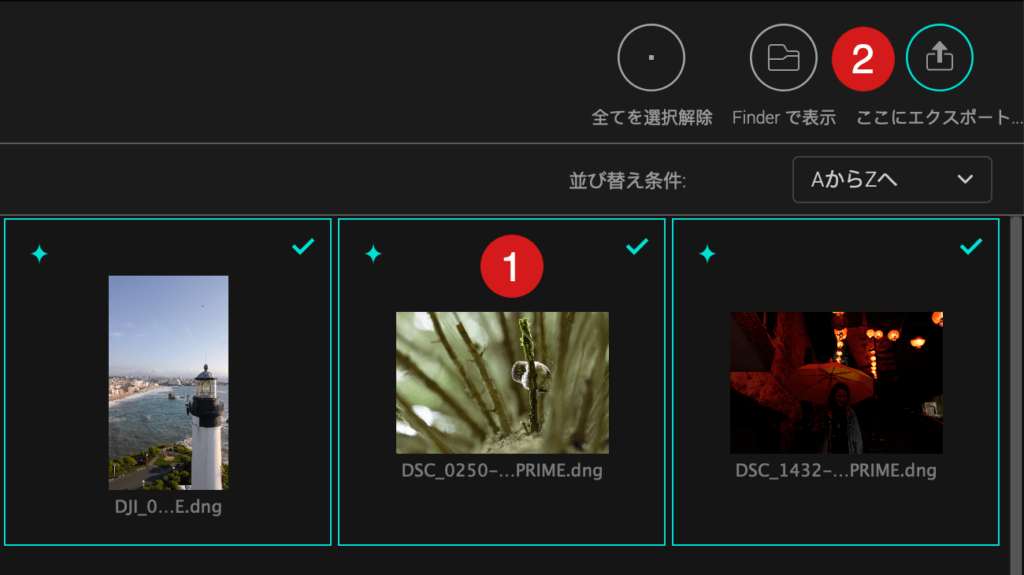This screenshot has width=1024, height=575.
Task: Select the green plant macro thumbnail
Action: pyautogui.click(x=502, y=382)
